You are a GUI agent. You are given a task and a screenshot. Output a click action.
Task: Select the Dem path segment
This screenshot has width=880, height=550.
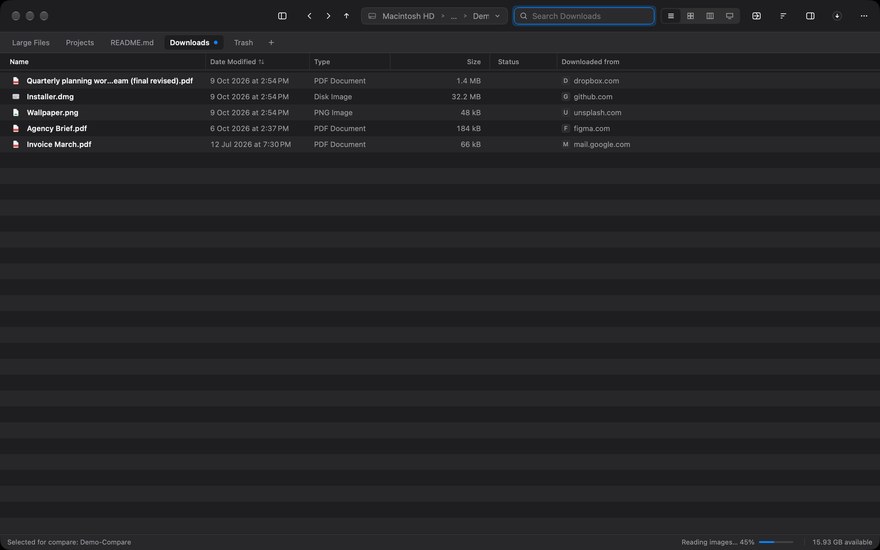coord(480,16)
